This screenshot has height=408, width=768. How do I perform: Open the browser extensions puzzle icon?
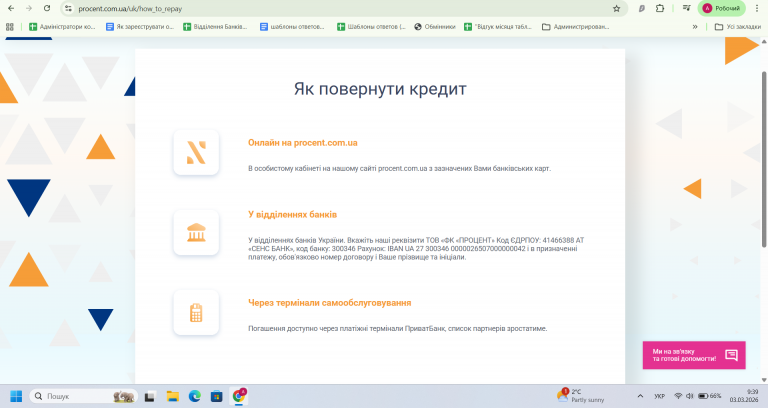(x=660, y=8)
